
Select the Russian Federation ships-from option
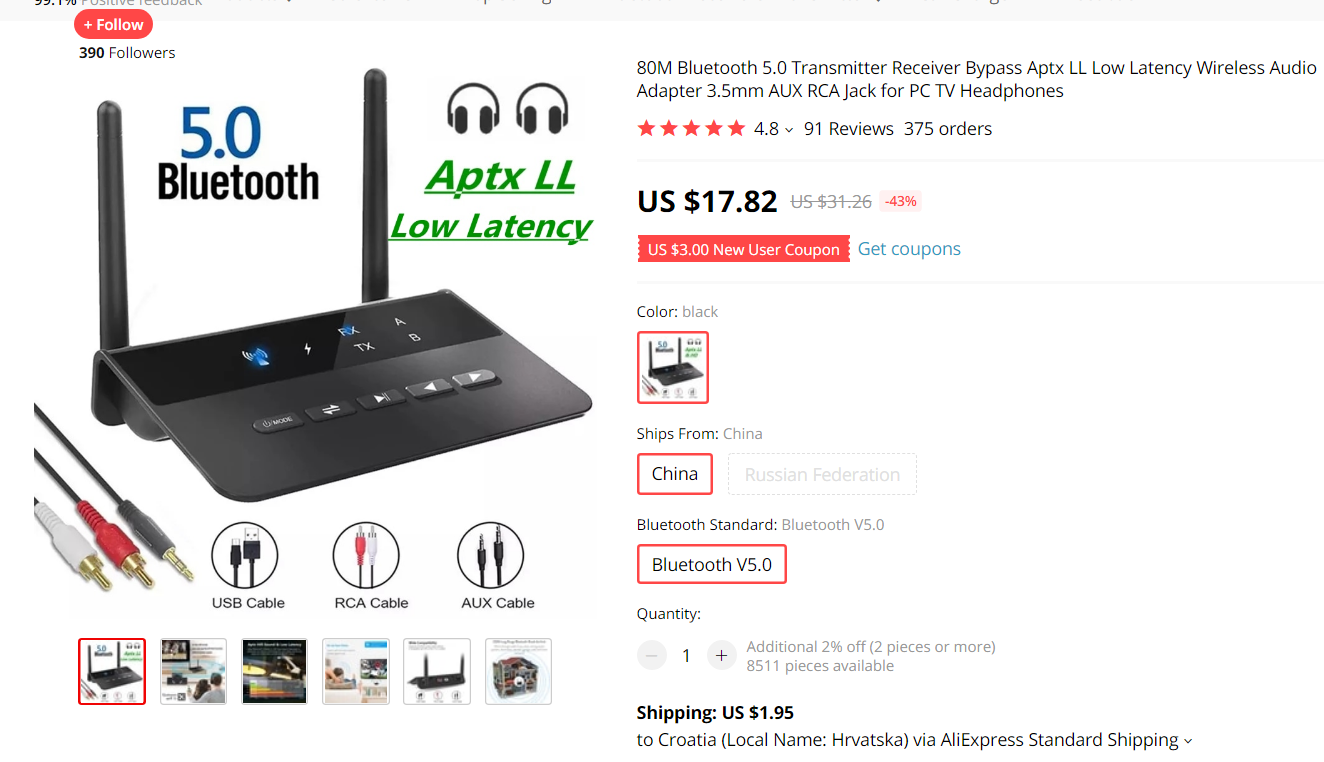pyautogui.click(x=822, y=474)
